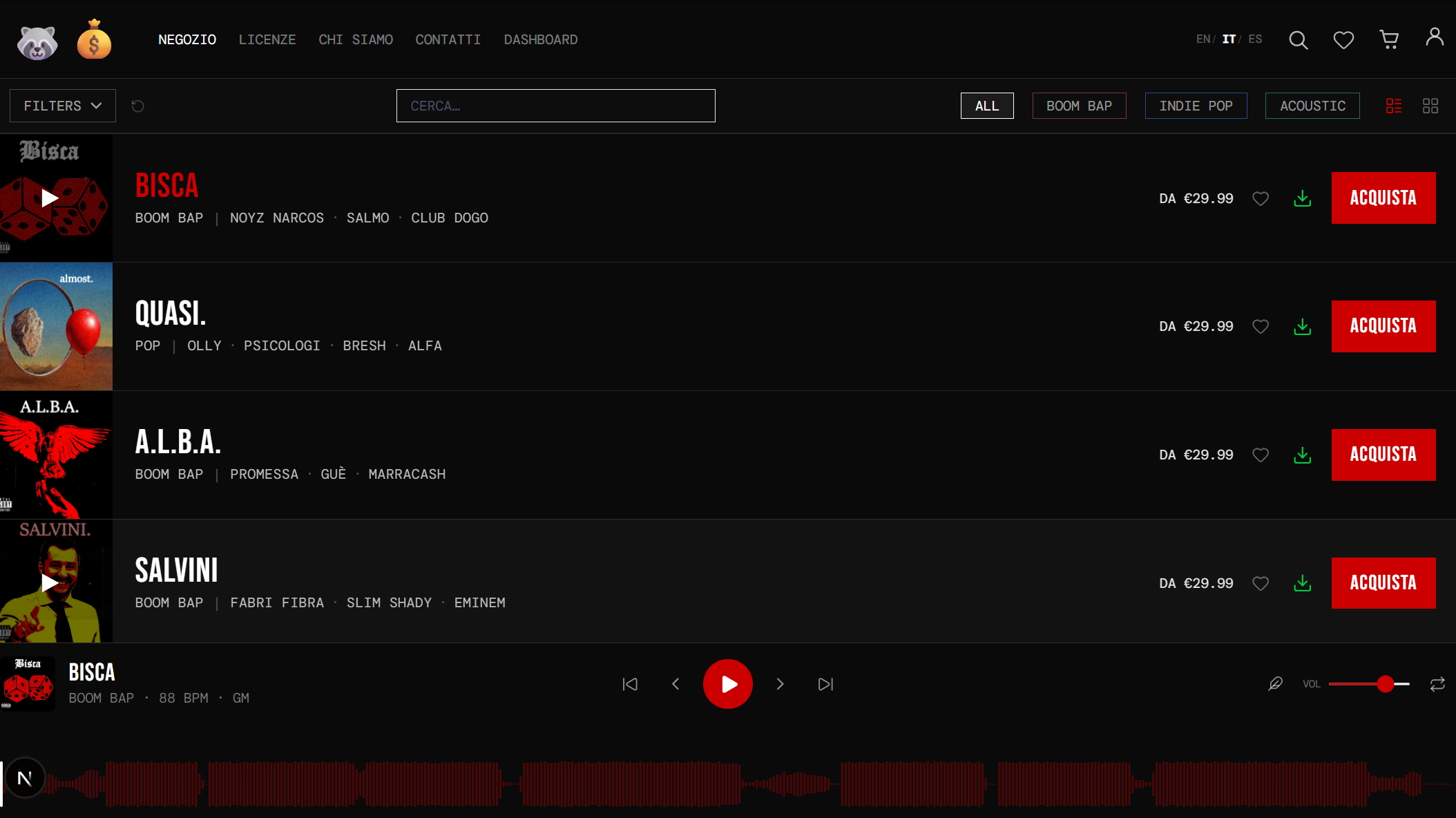Switch to grid view layout

(1430, 106)
